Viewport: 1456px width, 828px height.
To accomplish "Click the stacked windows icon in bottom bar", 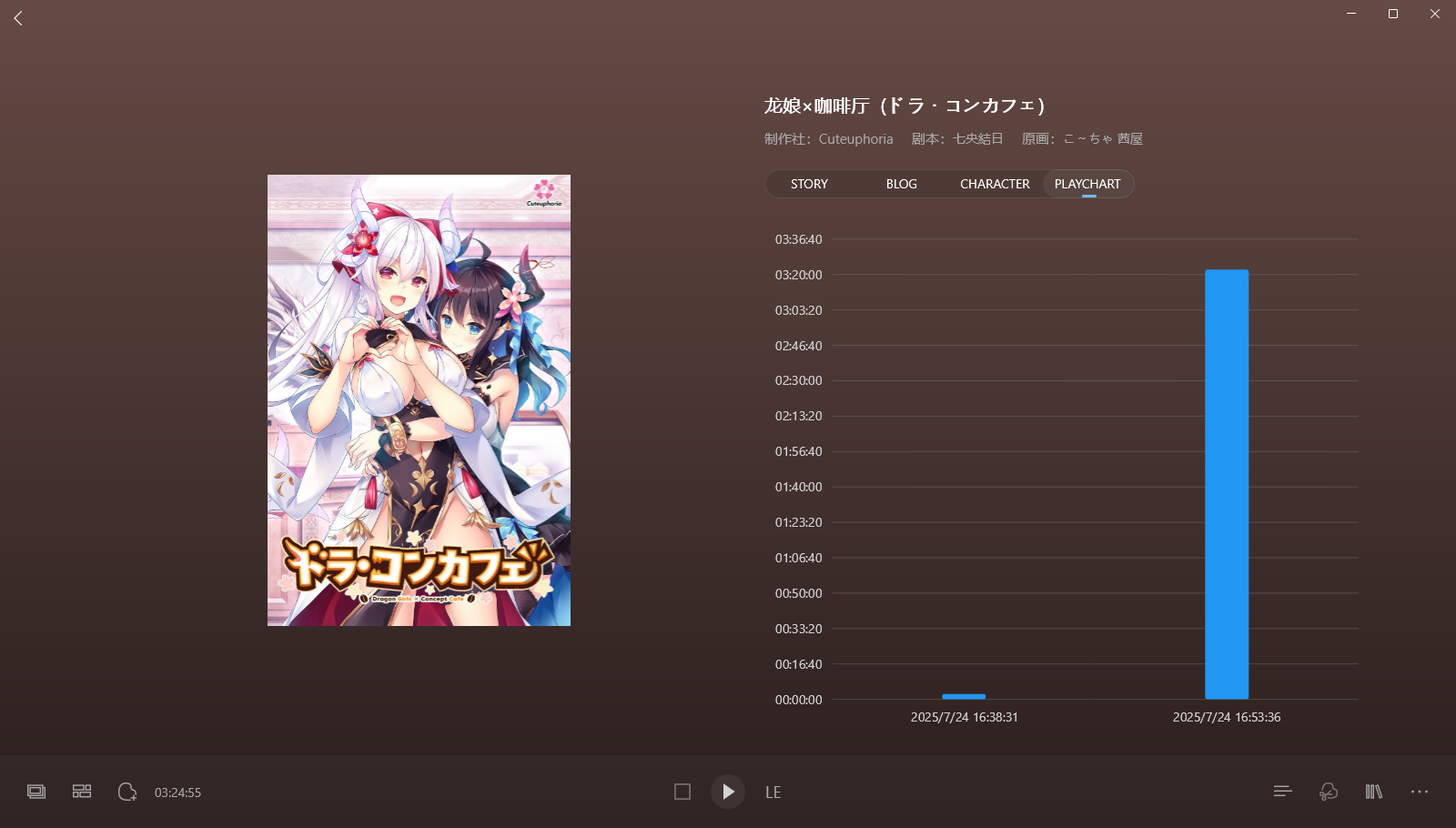I will click(36, 792).
